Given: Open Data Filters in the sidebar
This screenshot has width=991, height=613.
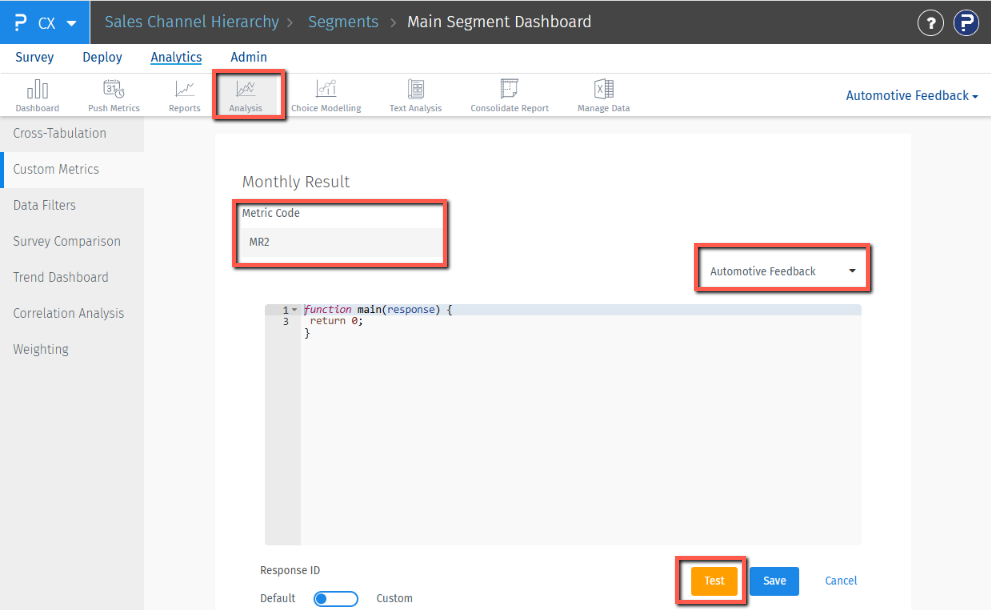Looking at the screenshot, I should [72, 205].
